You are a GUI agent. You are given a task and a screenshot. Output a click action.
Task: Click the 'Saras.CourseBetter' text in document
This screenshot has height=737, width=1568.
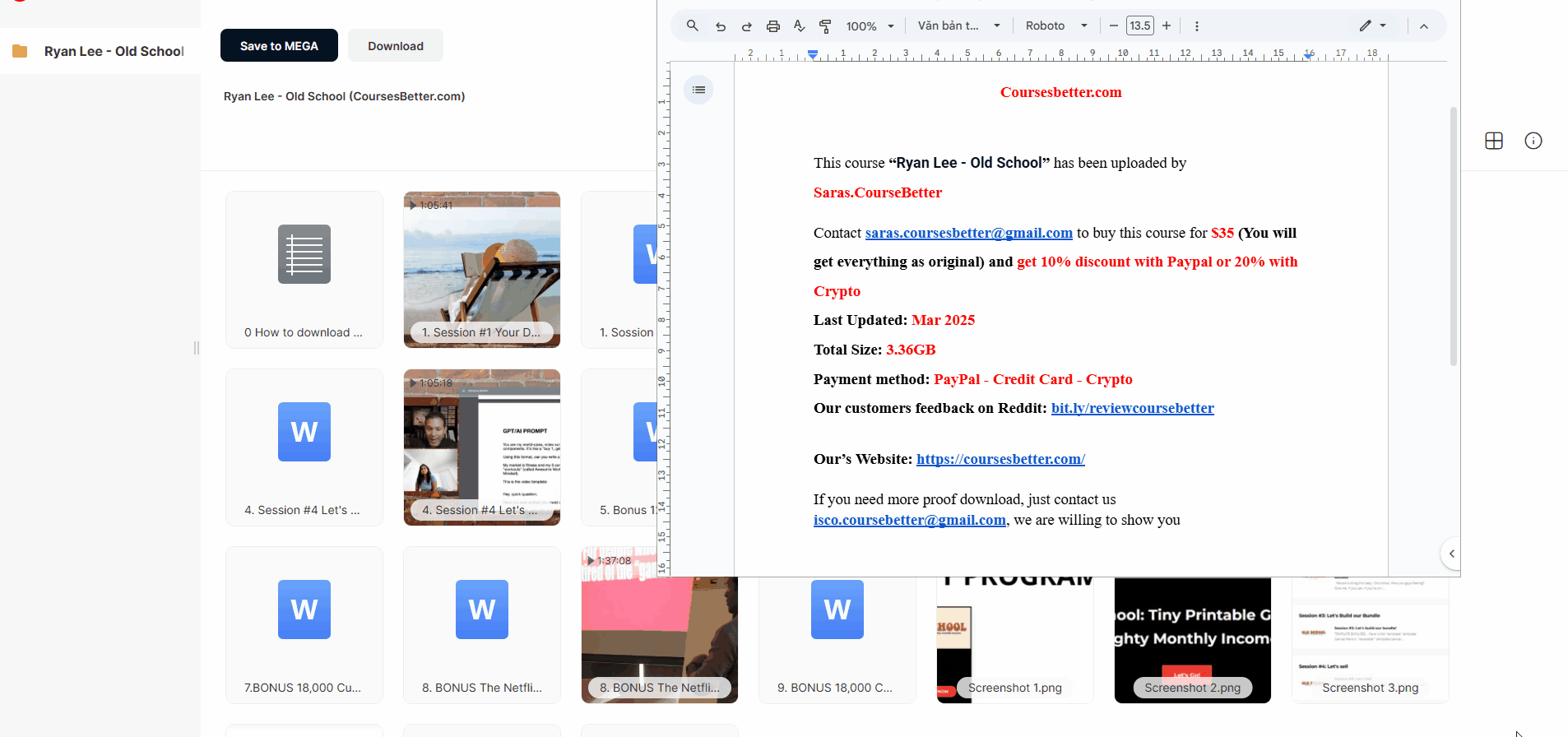click(878, 192)
